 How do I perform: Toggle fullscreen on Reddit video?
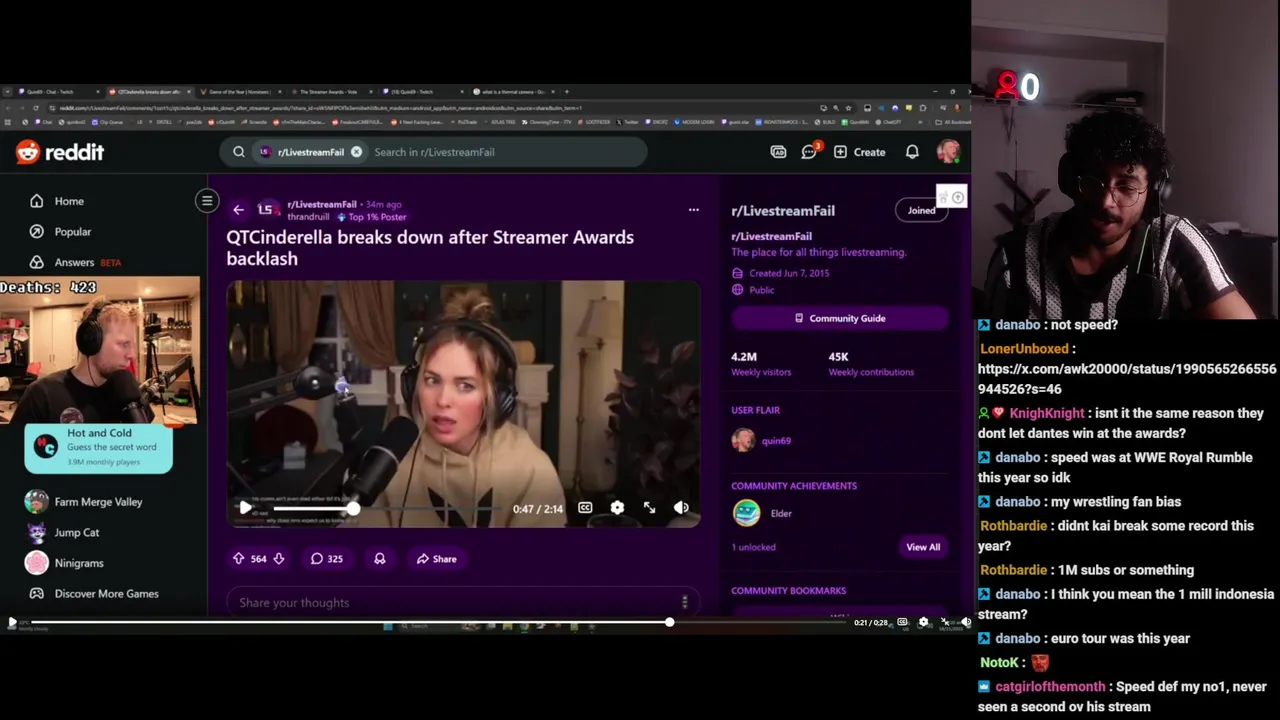(x=649, y=508)
